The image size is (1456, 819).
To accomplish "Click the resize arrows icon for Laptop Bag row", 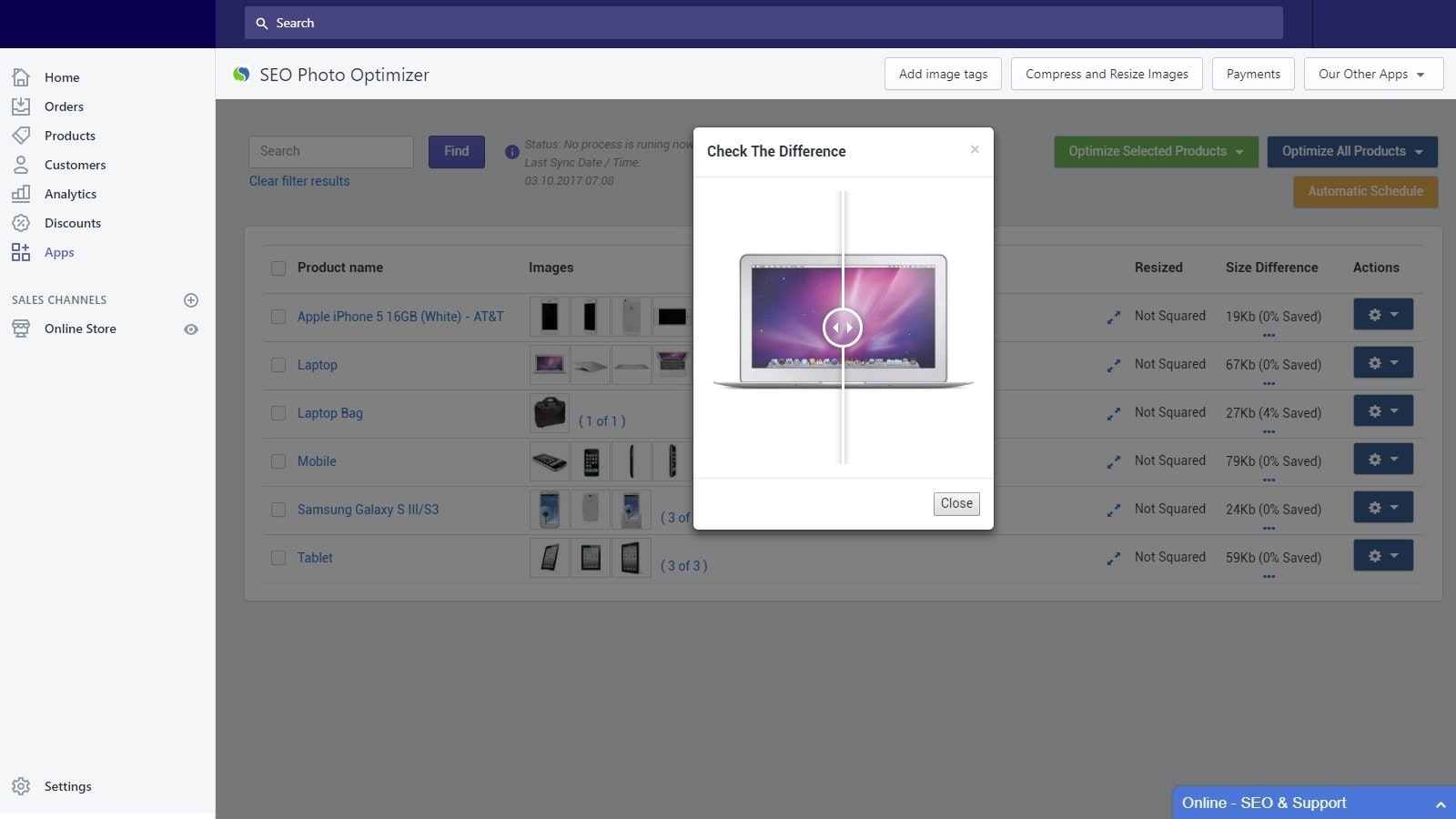I will 1113,414.
